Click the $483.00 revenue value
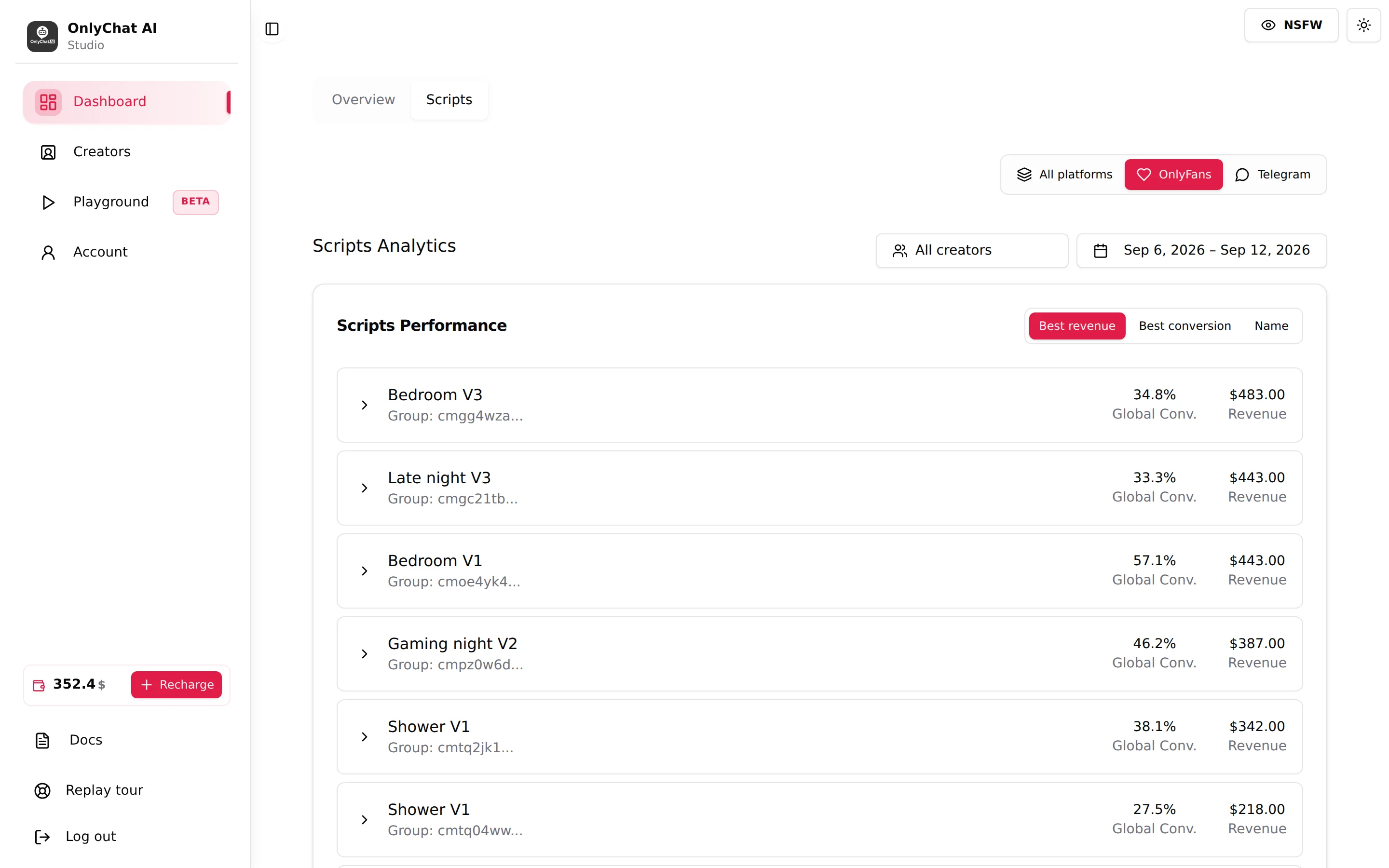 click(x=1256, y=395)
